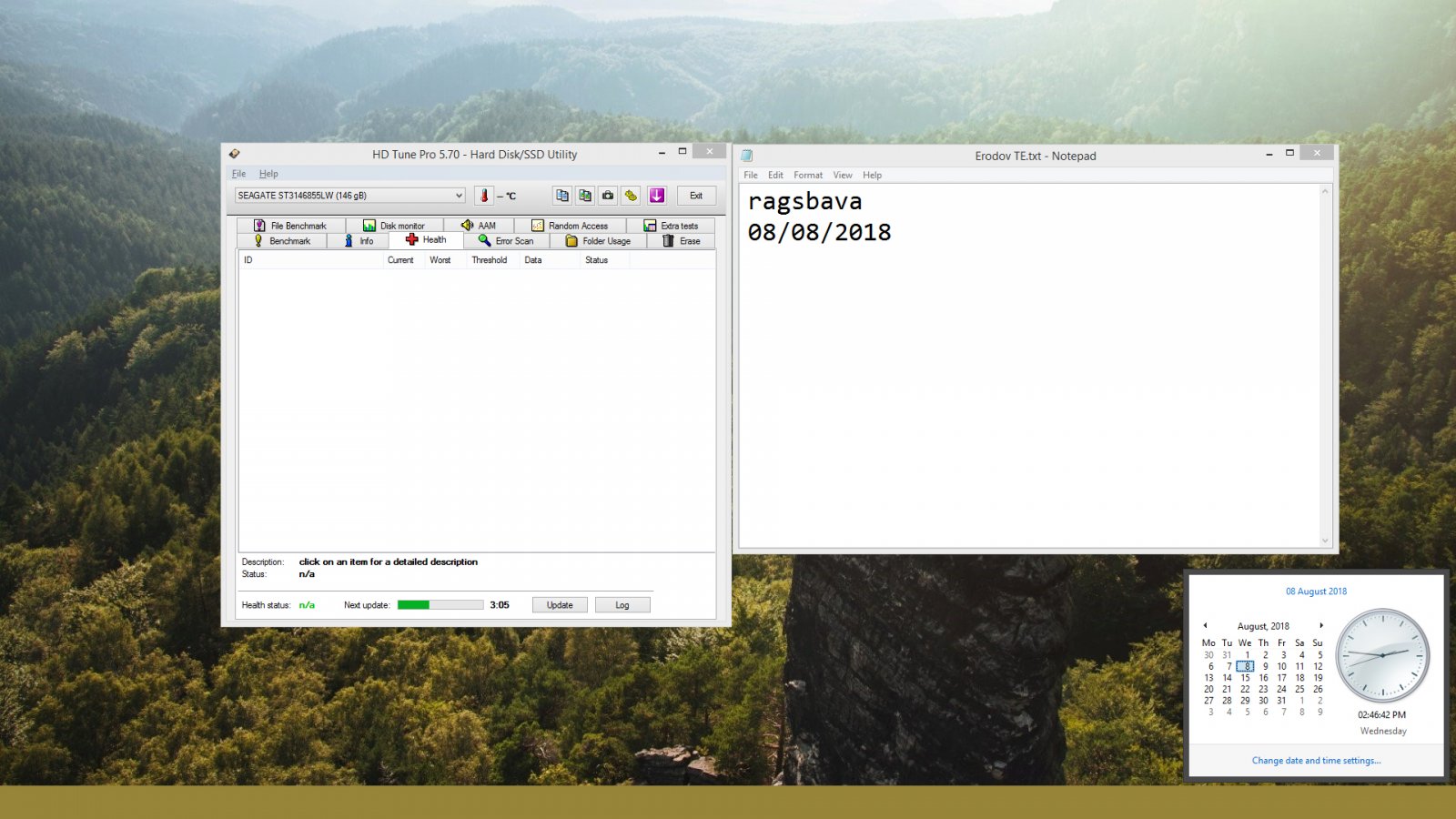Click the thermometer temperature icon
The width and height of the screenshot is (1456, 819).
484,196
